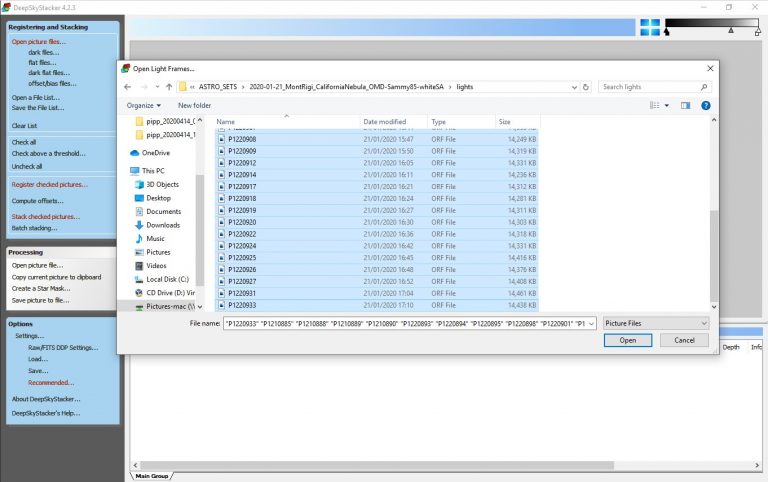
Task: Open the Downloads folder in sidebar
Action: pos(163,225)
